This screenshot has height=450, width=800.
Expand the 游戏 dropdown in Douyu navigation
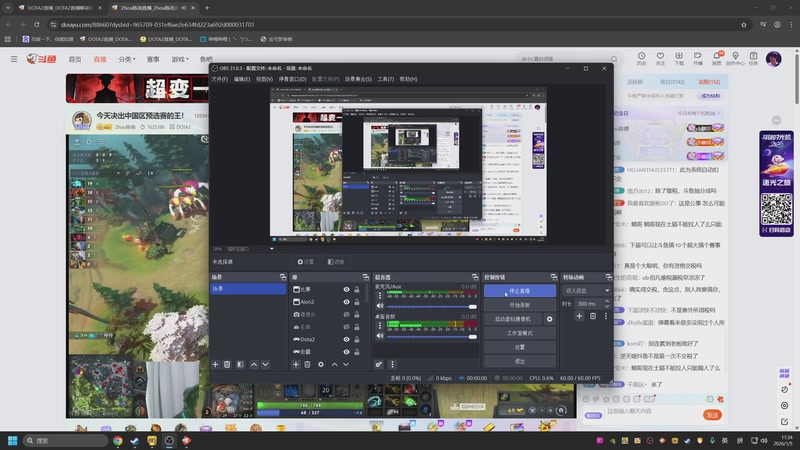coord(180,59)
